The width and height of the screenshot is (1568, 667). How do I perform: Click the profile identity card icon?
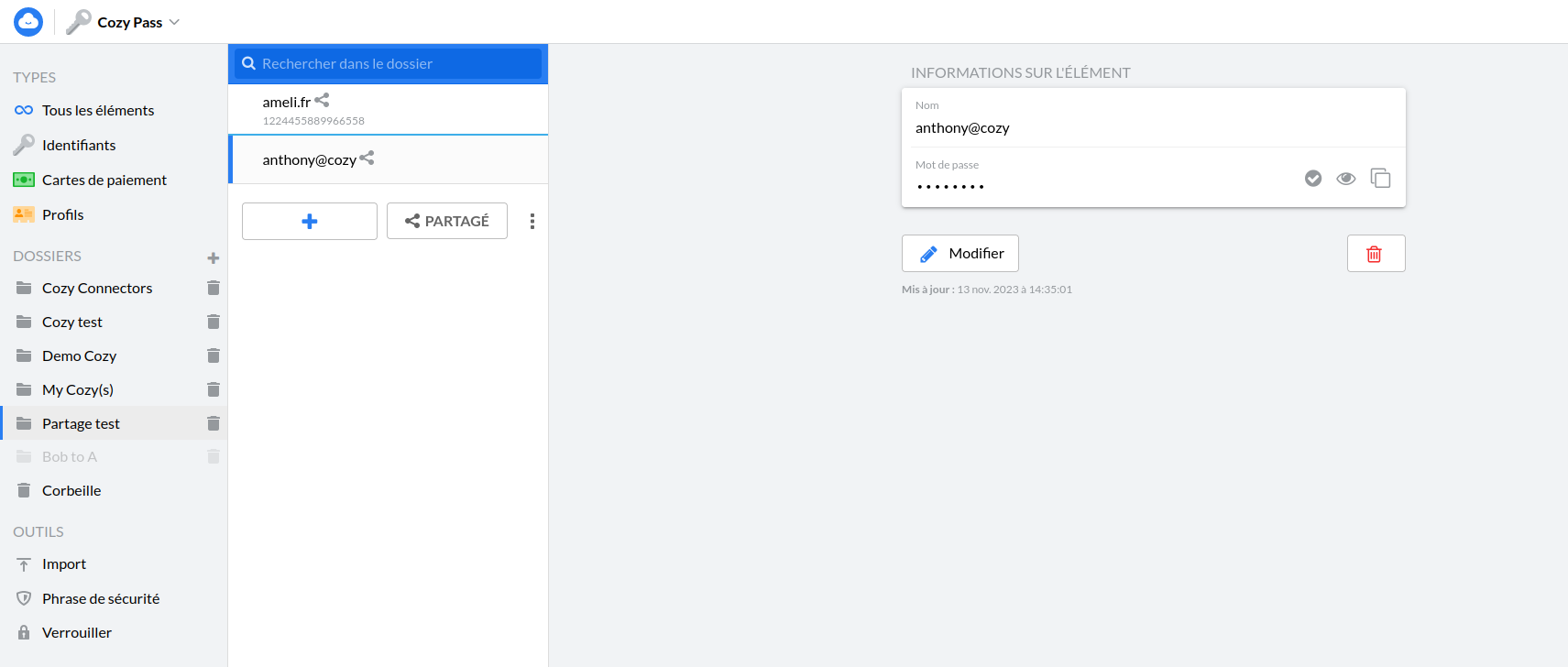click(x=24, y=214)
